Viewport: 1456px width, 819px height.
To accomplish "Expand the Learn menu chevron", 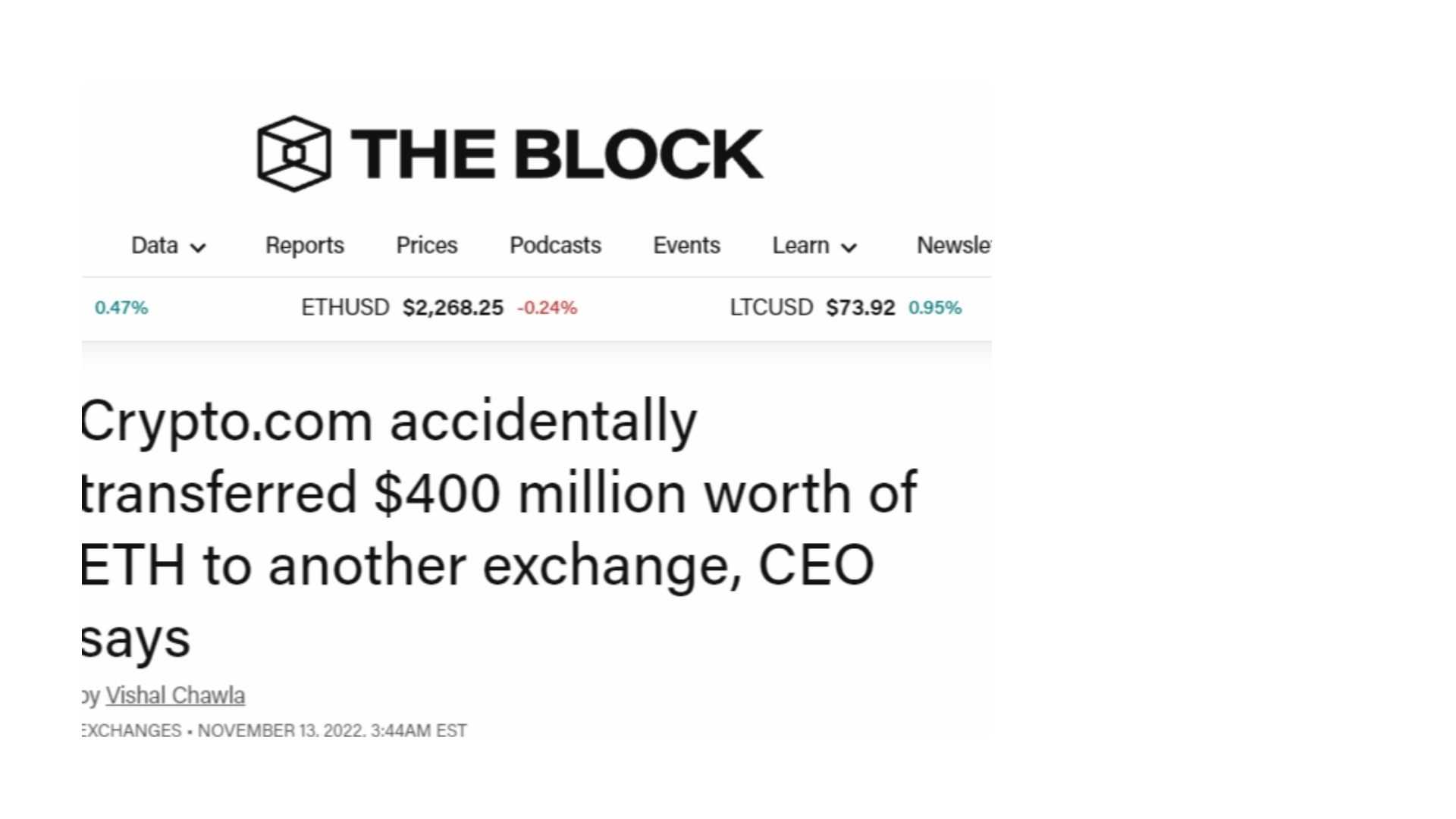I will click(x=849, y=247).
